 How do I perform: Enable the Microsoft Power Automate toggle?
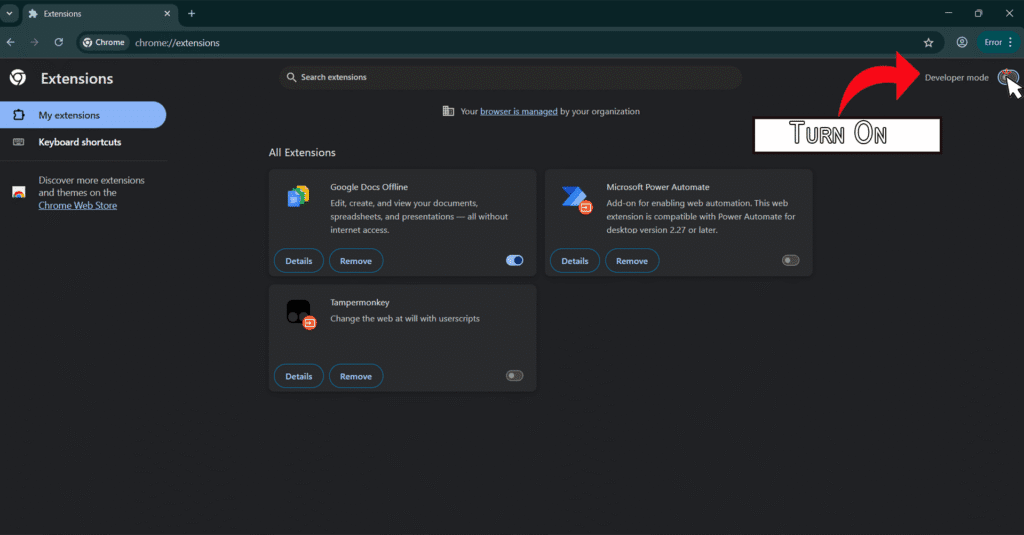pos(790,261)
